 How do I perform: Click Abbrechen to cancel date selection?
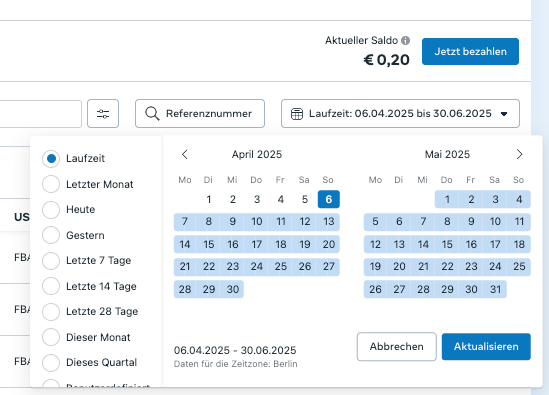point(397,347)
